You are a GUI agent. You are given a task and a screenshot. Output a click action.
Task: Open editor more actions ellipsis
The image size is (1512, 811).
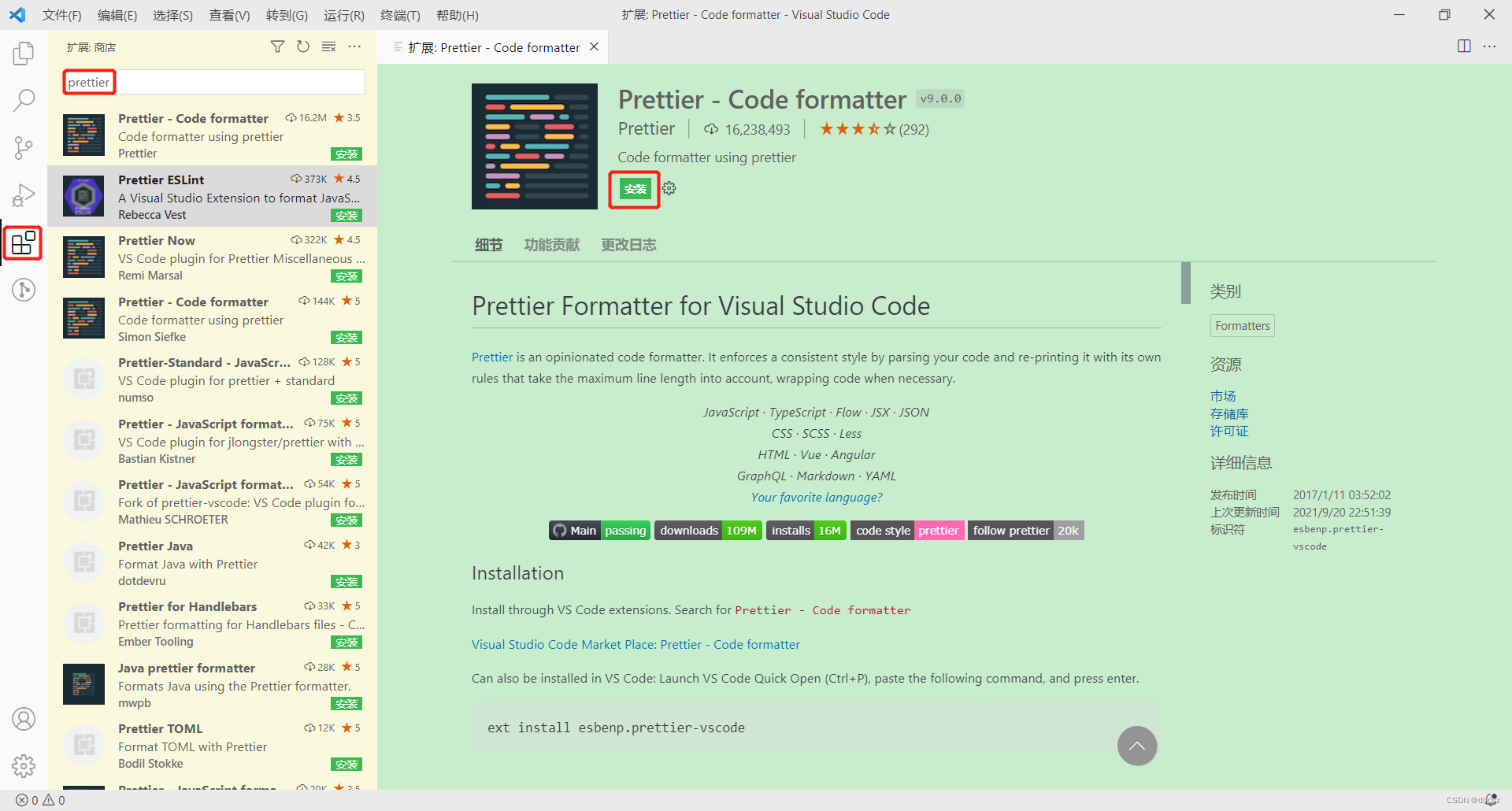point(1489,46)
